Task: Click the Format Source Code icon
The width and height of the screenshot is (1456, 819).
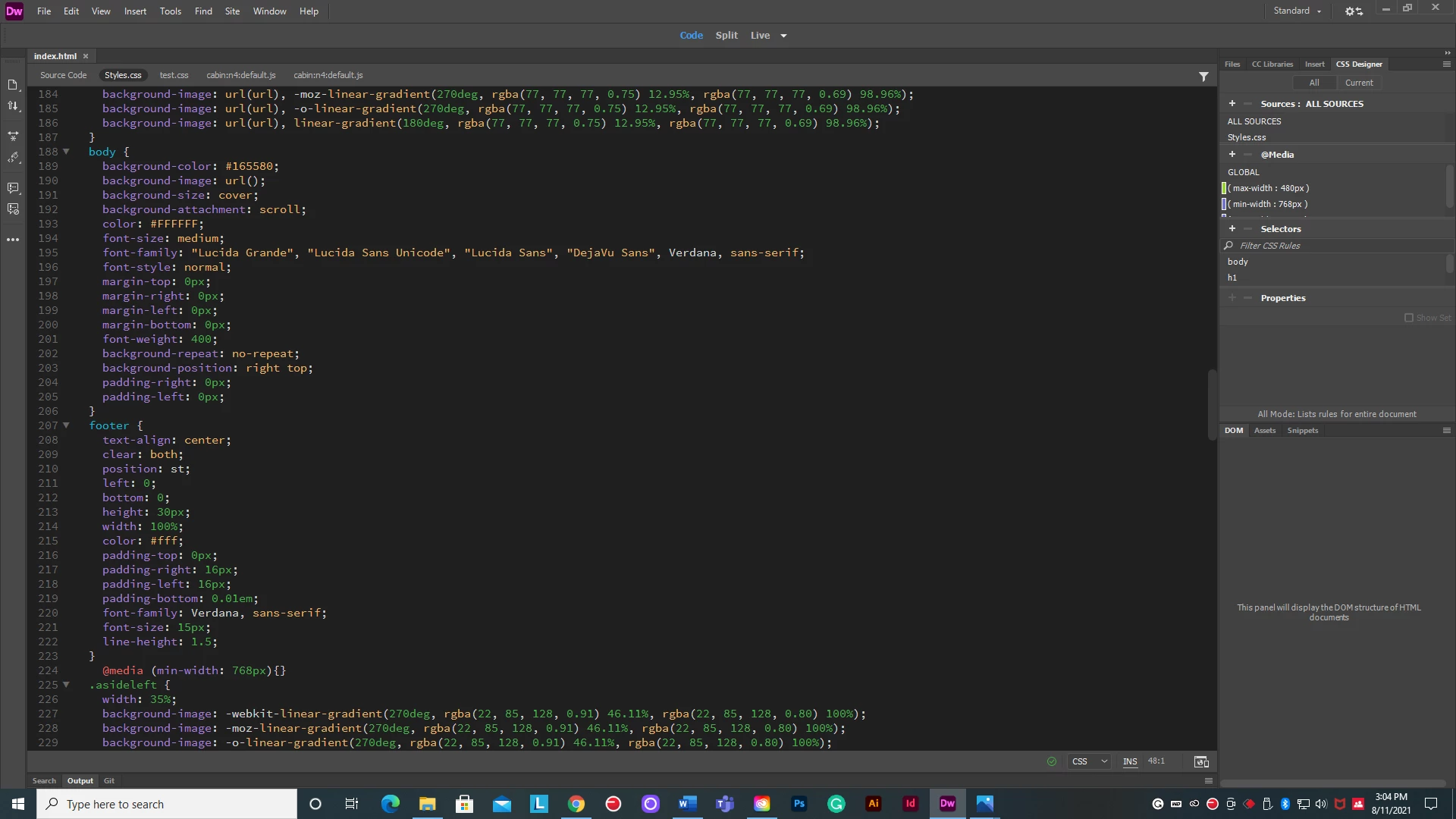Action: pos(13,158)
